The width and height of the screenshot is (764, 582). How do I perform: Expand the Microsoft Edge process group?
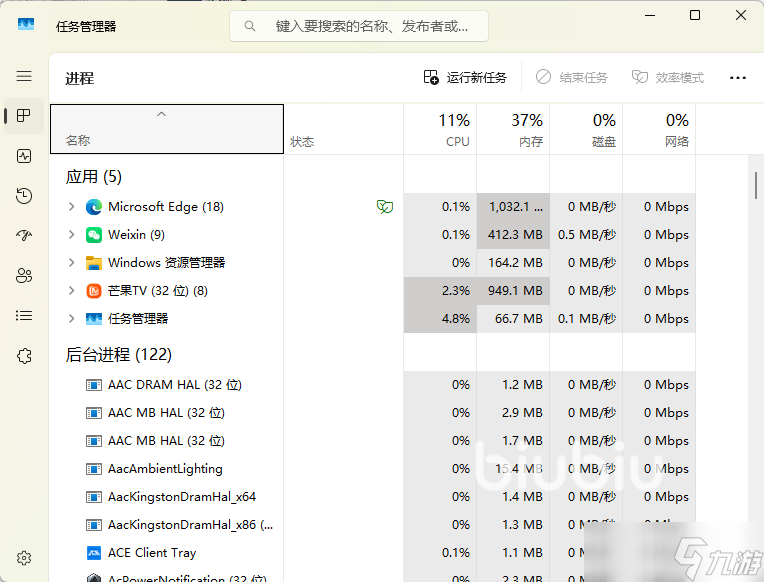pyautogui.click(x=71, y=207)
